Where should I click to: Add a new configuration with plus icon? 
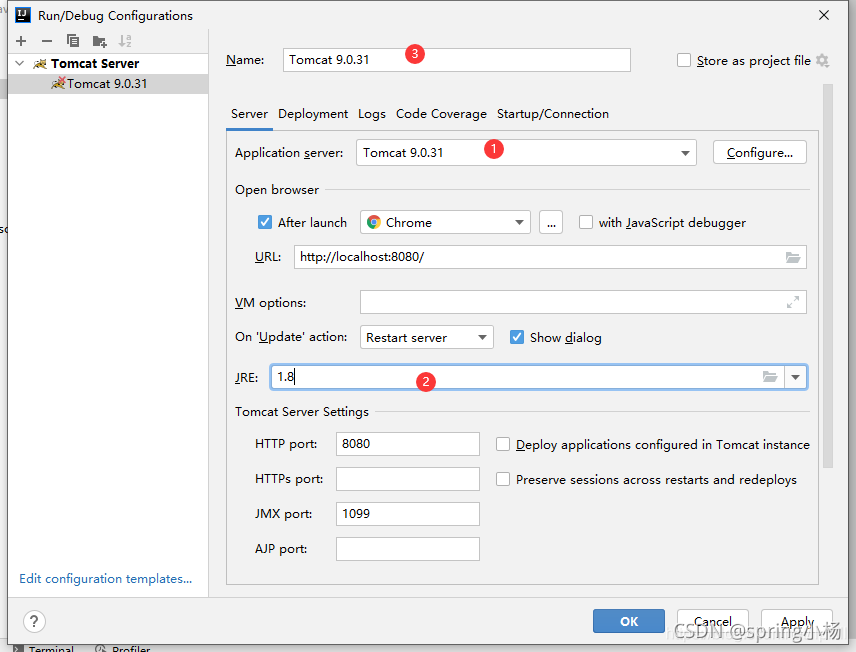(x=21, y=41)
